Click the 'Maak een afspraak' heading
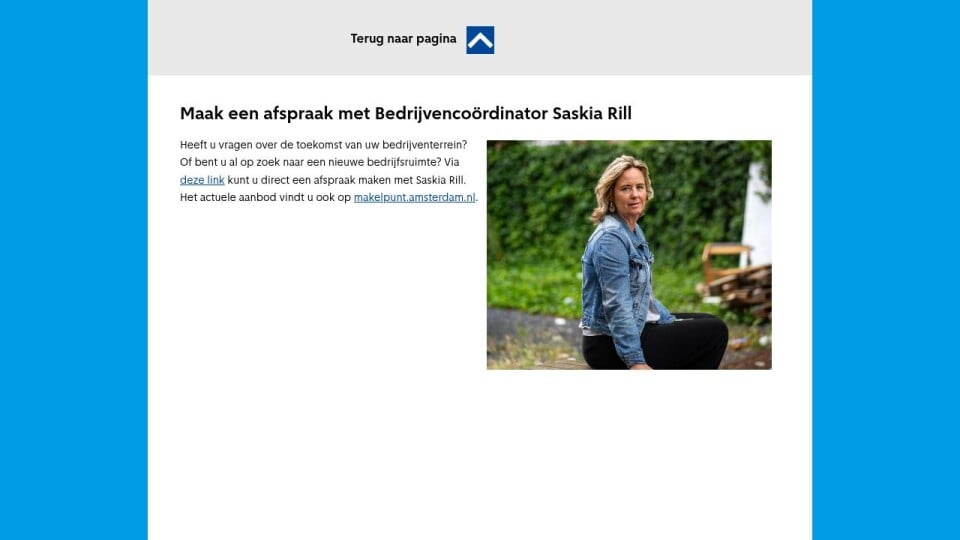The image size is (960, 540). (406, 113)
